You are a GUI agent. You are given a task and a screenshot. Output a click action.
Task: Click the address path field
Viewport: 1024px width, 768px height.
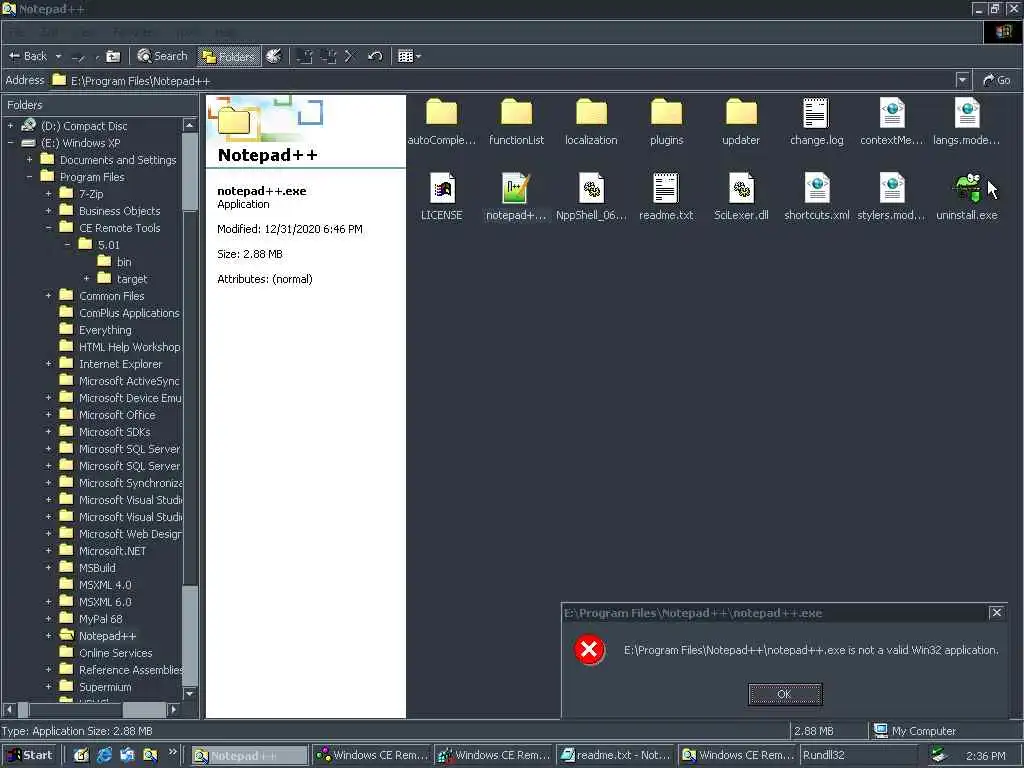[x=502, y=80]
